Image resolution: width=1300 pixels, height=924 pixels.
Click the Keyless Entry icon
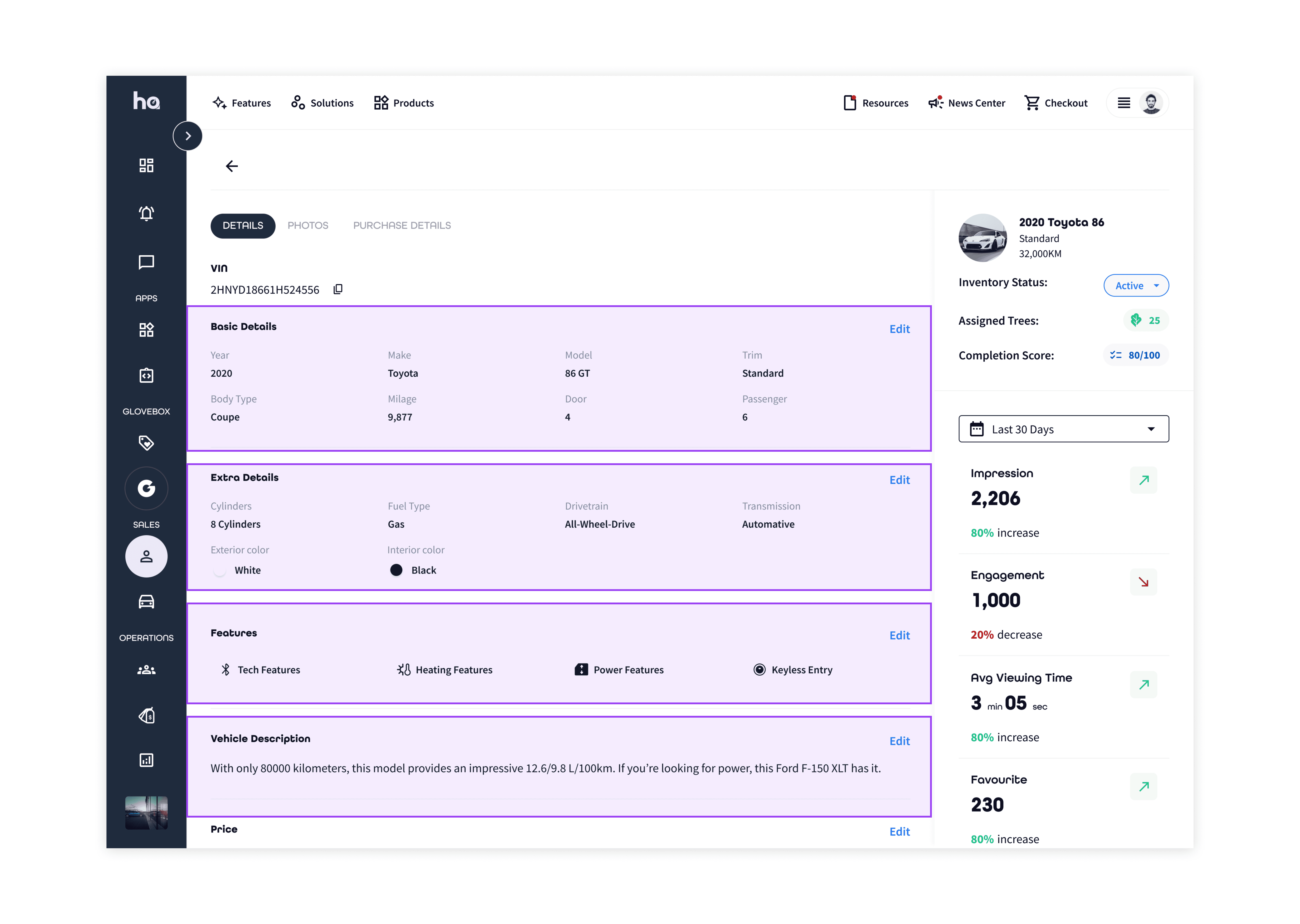pos(759,670)
